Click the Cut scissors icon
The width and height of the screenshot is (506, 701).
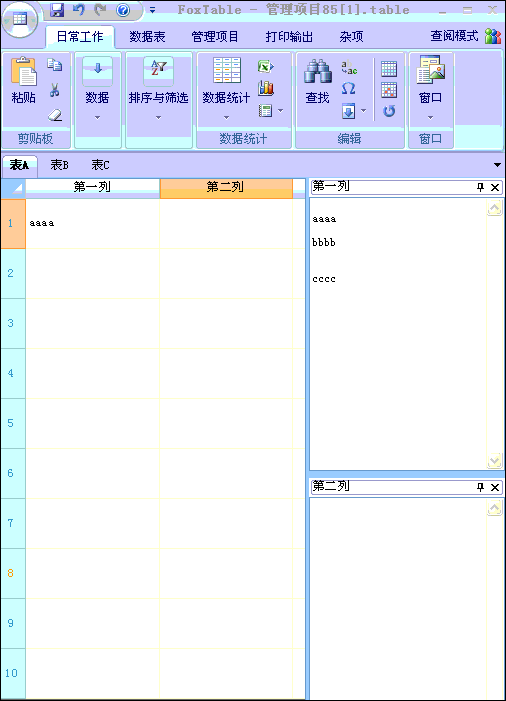coord(55,90)
